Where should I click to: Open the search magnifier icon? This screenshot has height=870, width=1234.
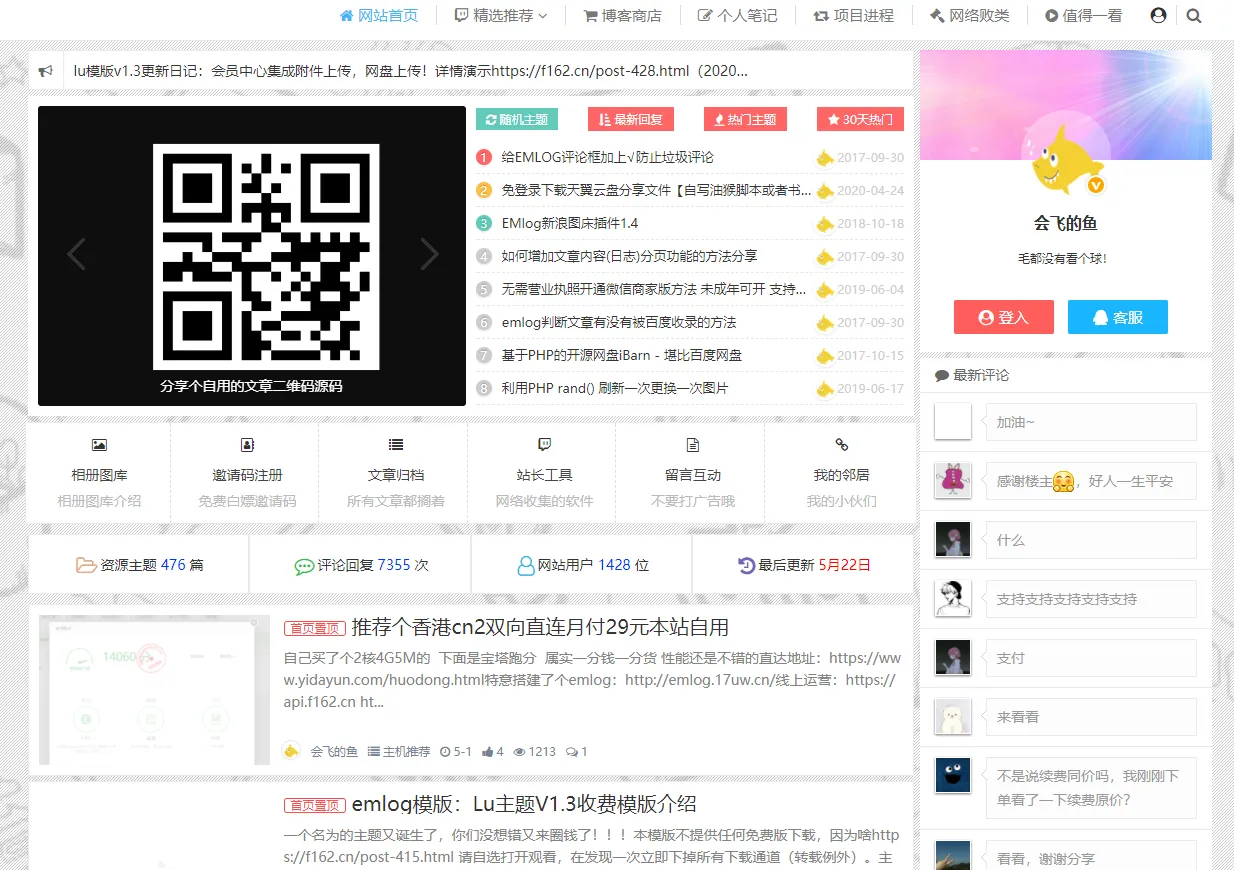[x=1194, y=16]
